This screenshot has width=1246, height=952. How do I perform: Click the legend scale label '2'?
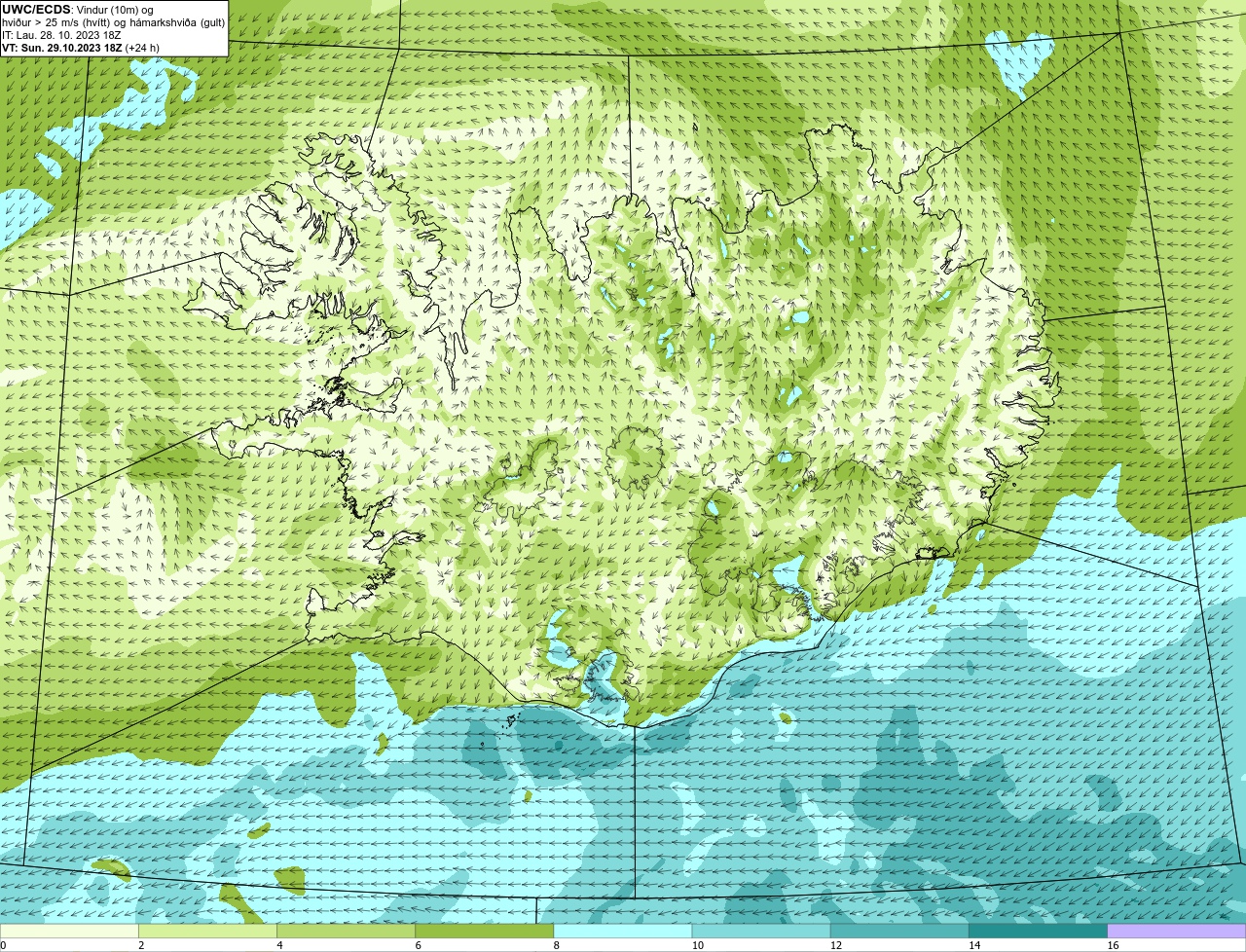pyautogui.click(x=141, y=945)
